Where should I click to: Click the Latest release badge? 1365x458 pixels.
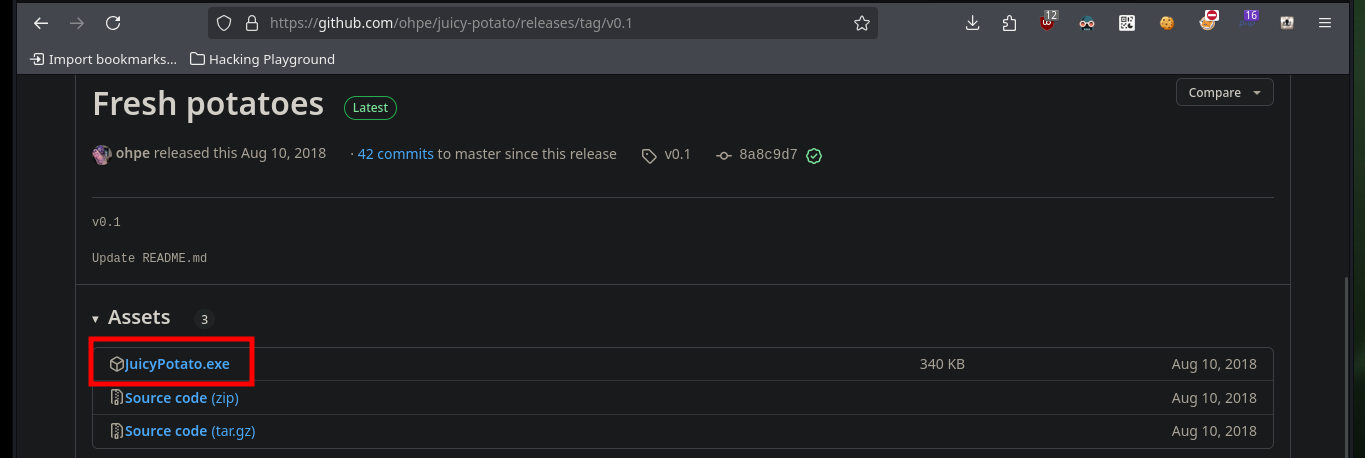point(371,107)
